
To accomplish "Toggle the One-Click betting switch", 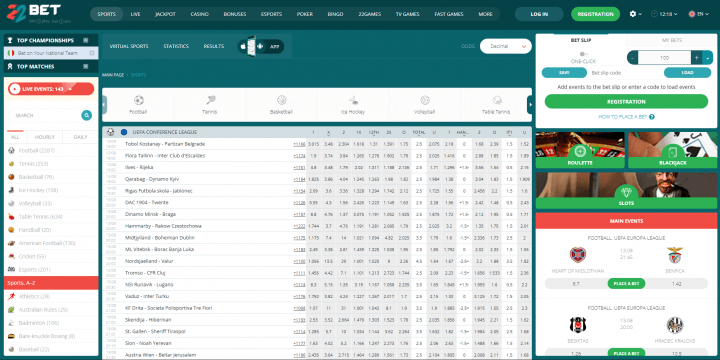I will [x=584, y=54].
